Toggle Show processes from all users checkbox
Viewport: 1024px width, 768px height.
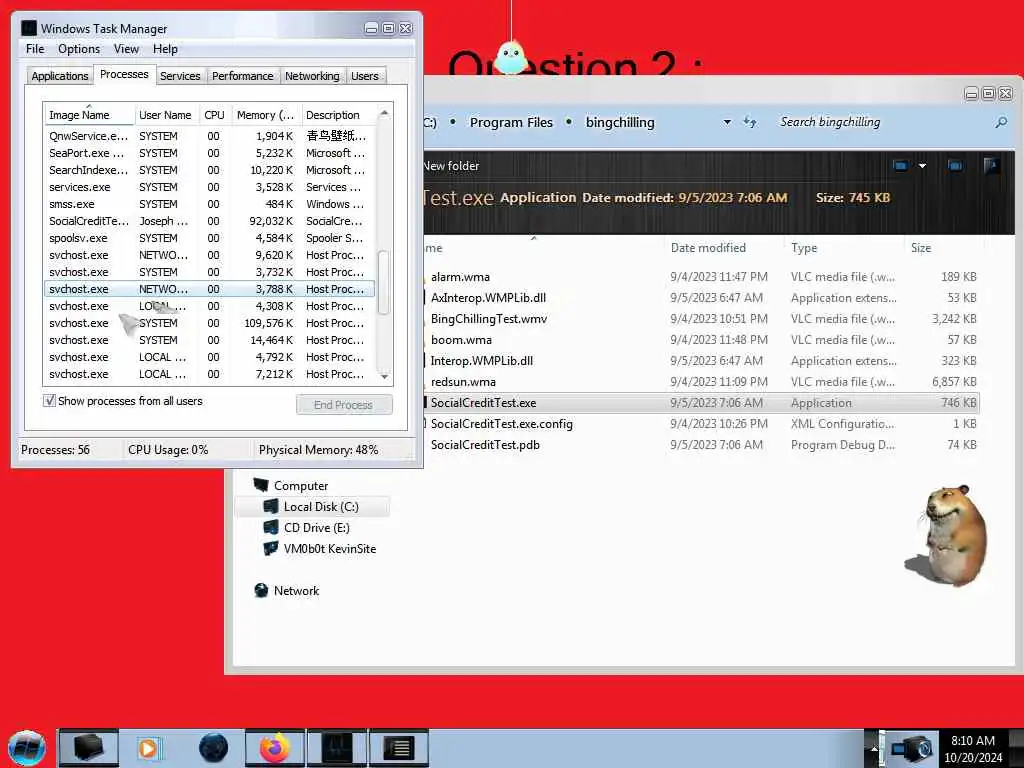coord(49,401)
